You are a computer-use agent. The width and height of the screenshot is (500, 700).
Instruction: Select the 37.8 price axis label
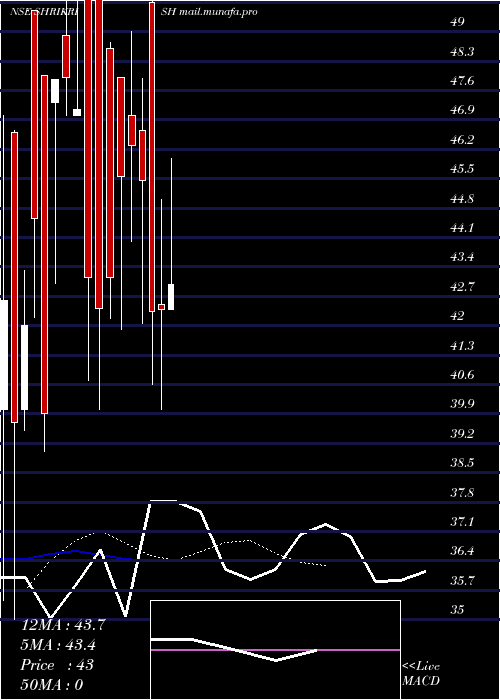[x=462, y=492]
